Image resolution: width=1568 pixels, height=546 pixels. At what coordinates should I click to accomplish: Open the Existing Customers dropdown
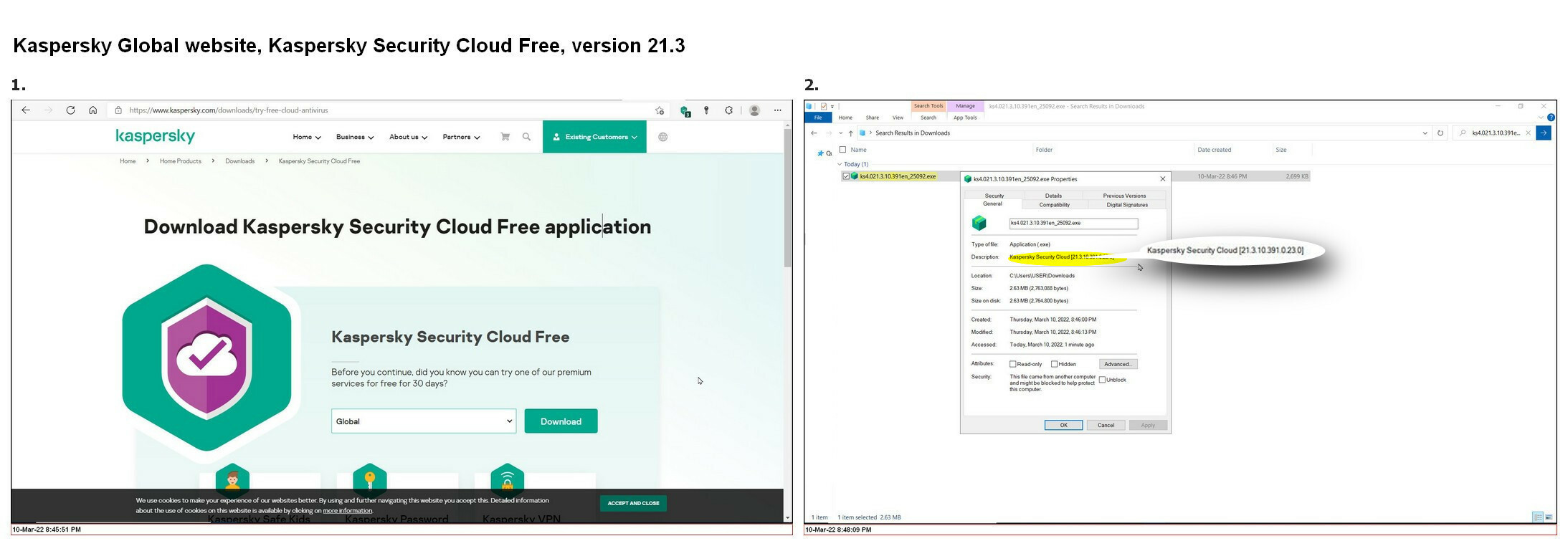[594, 137]
